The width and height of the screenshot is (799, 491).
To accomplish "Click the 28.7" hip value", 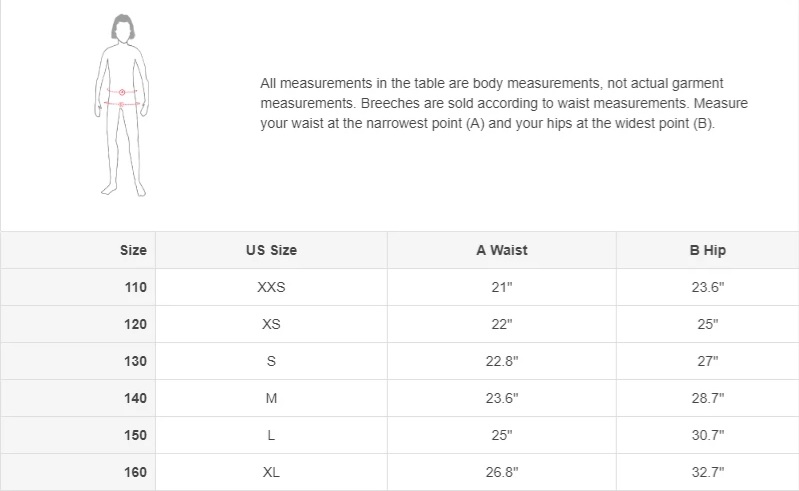I will coord(708,398).
